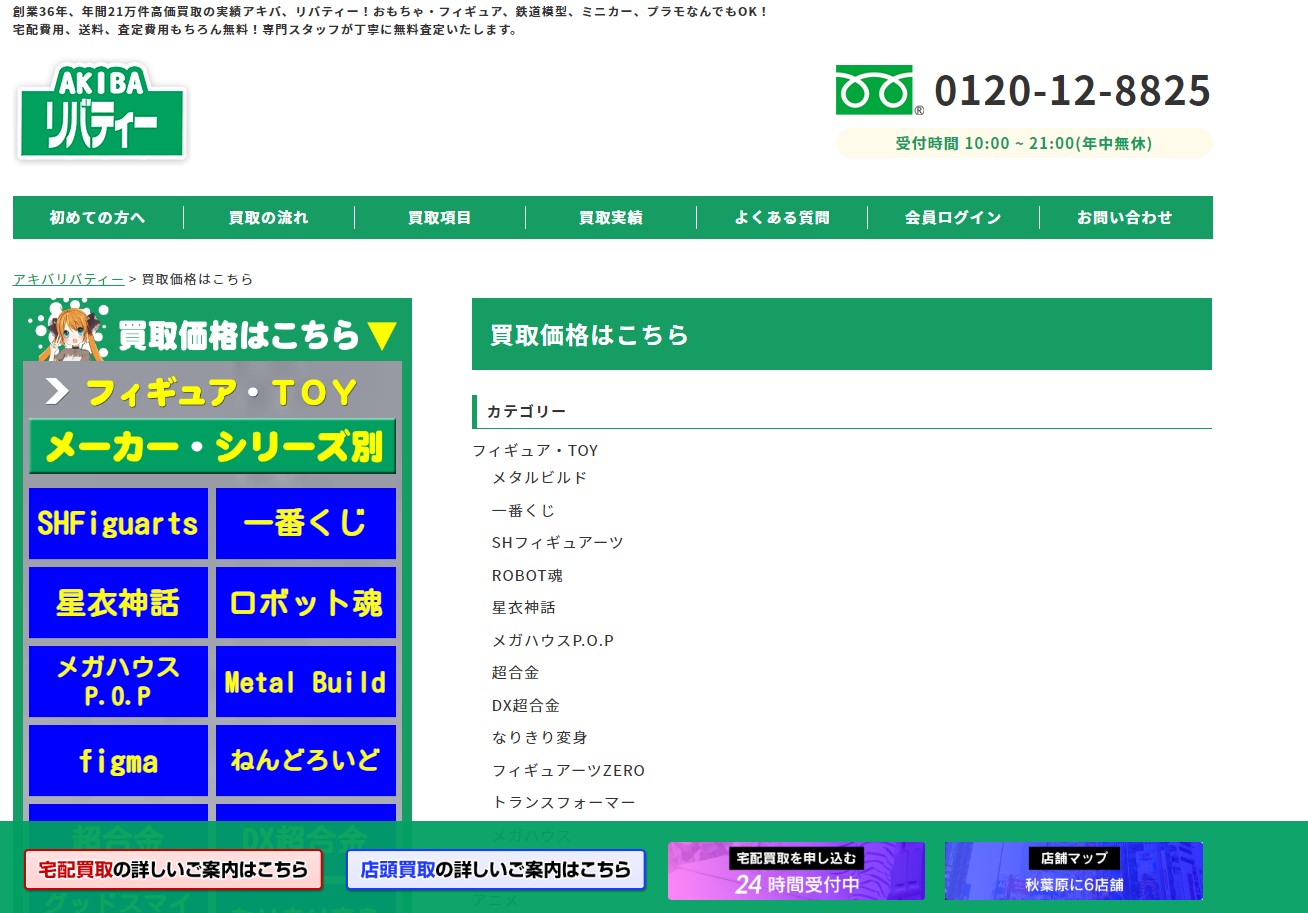Open the メガハウスP.O.P category list link
Image resolution: width=1308 pixels, height=913 pixels.
pyautogui.click(x=552, y=640)
